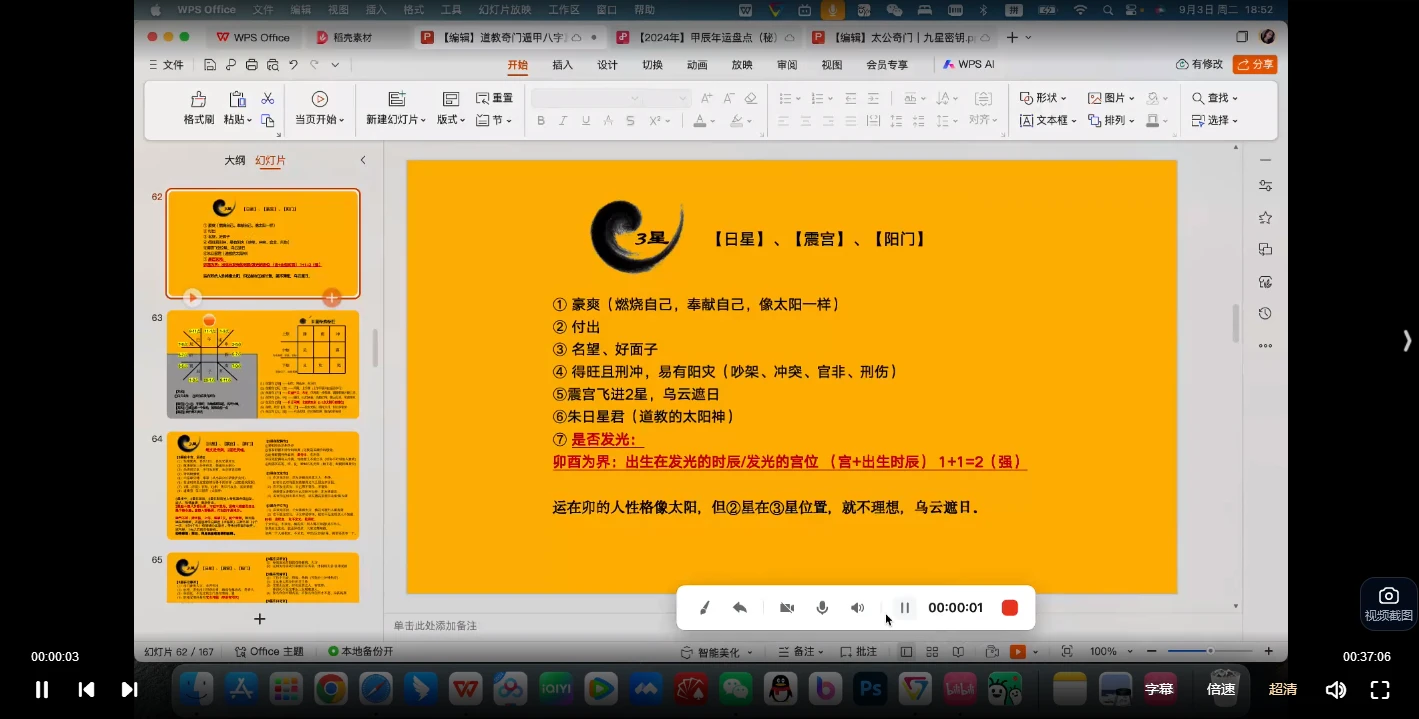Click the reading view book icon
This screenshot has height=719, width=1419.
tap(958, 652)
